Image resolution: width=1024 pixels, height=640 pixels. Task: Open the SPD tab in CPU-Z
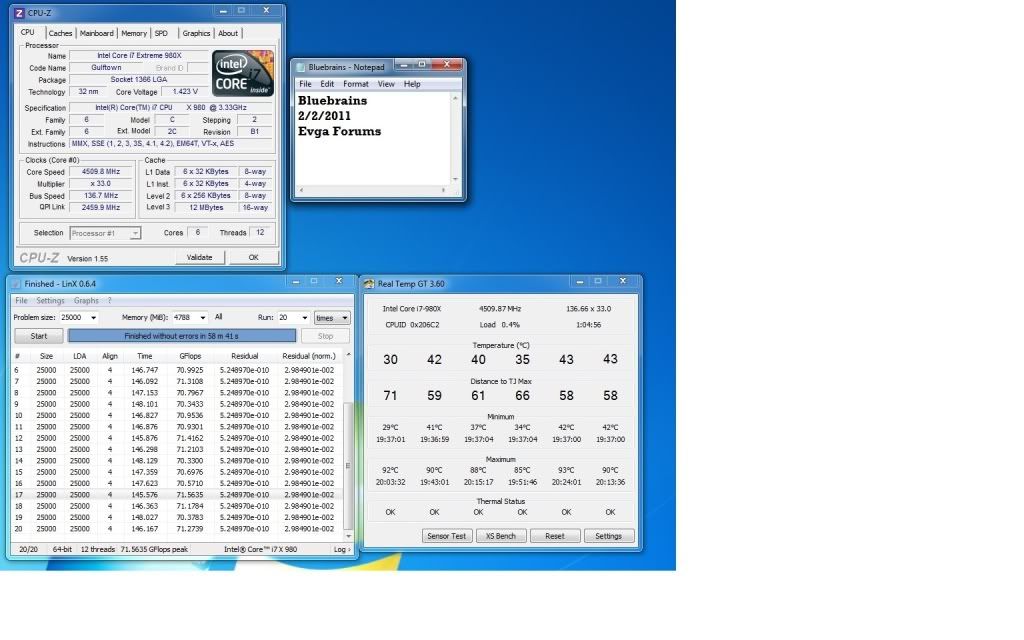pyautogui.click(x=161, y=33)
